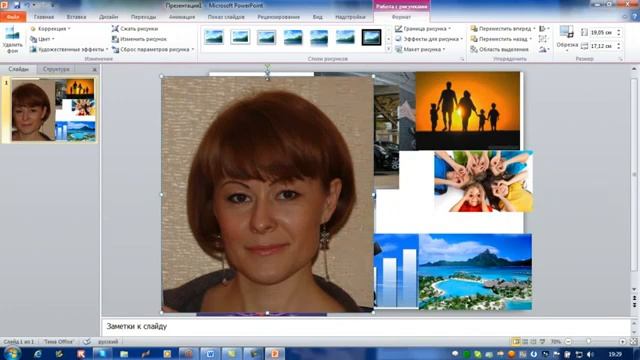Click the height field showing 19,05 см
640x360 pixels.
pos(601,32)
